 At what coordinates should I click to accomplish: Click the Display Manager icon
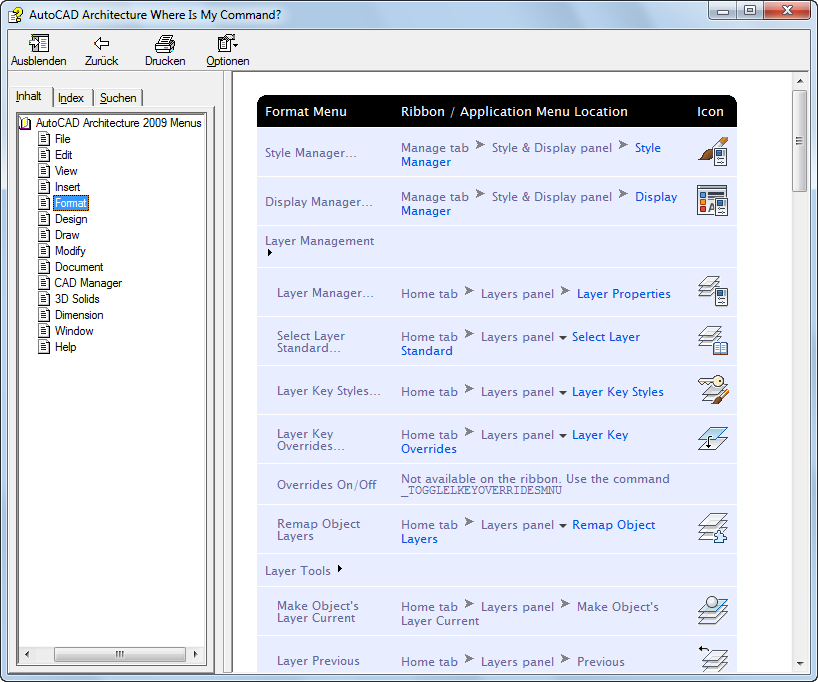tap(713, 200)
